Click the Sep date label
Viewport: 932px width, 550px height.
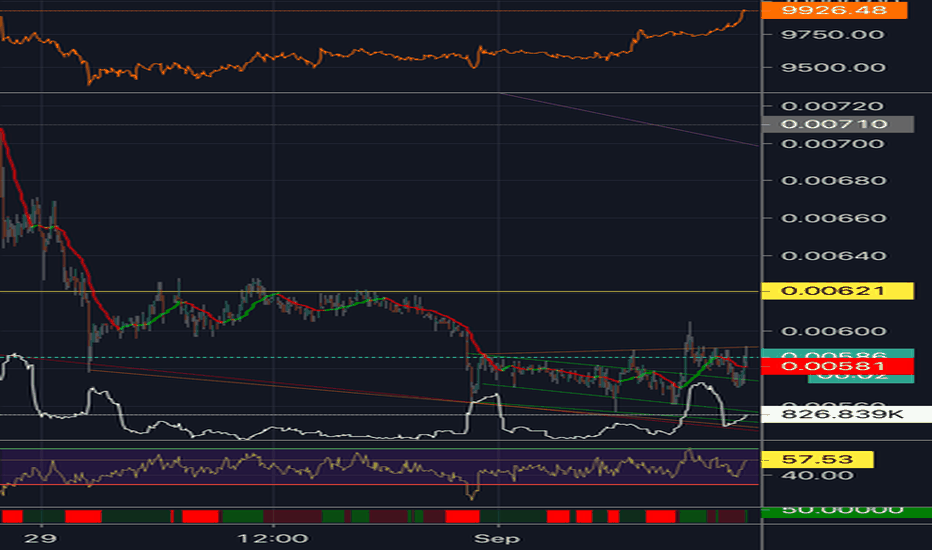(496, 539)
